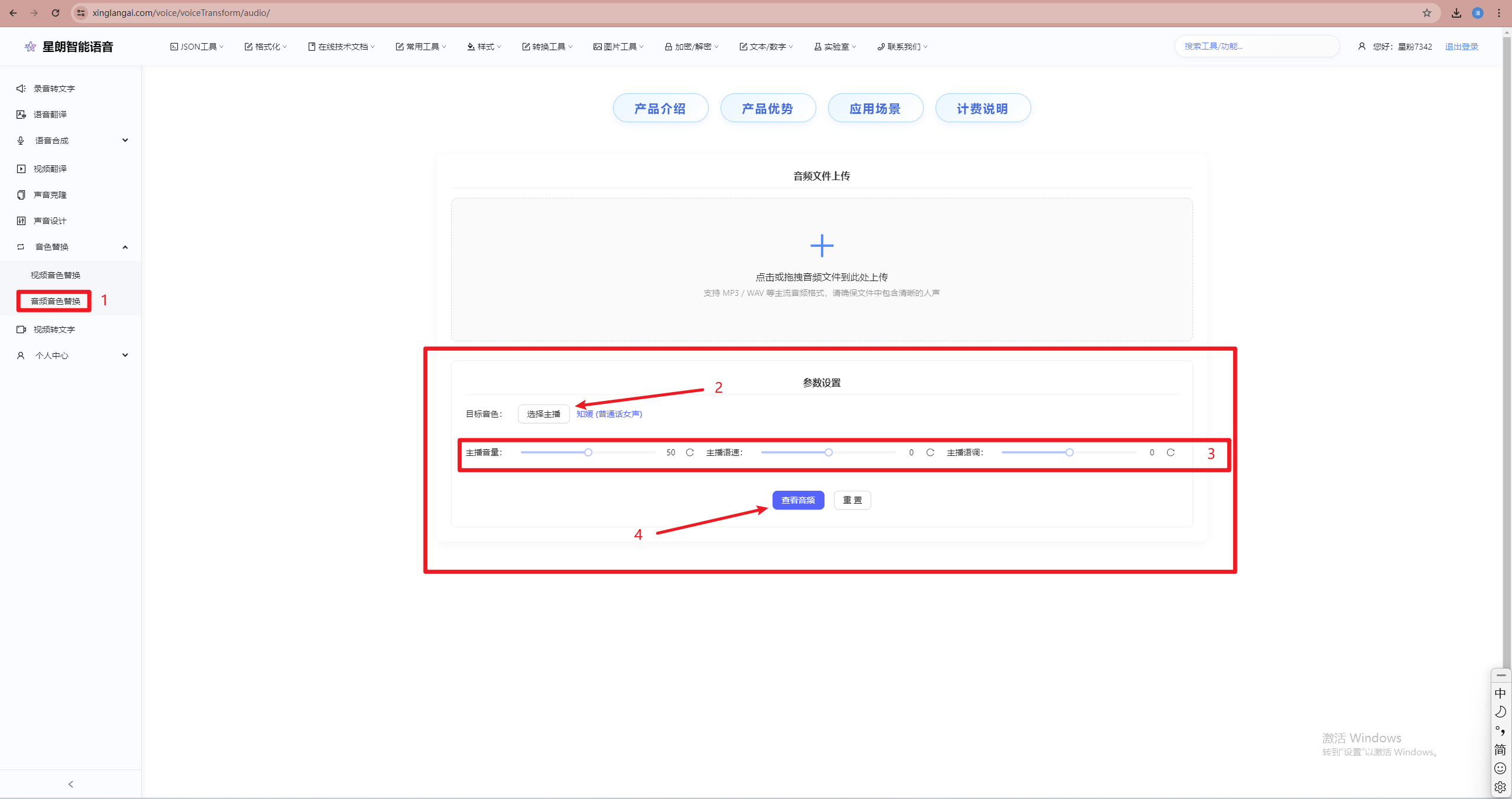Click the 主播语速 slider handle
The height and width of the screenshot is (799, 1512).
coord(829,452)
